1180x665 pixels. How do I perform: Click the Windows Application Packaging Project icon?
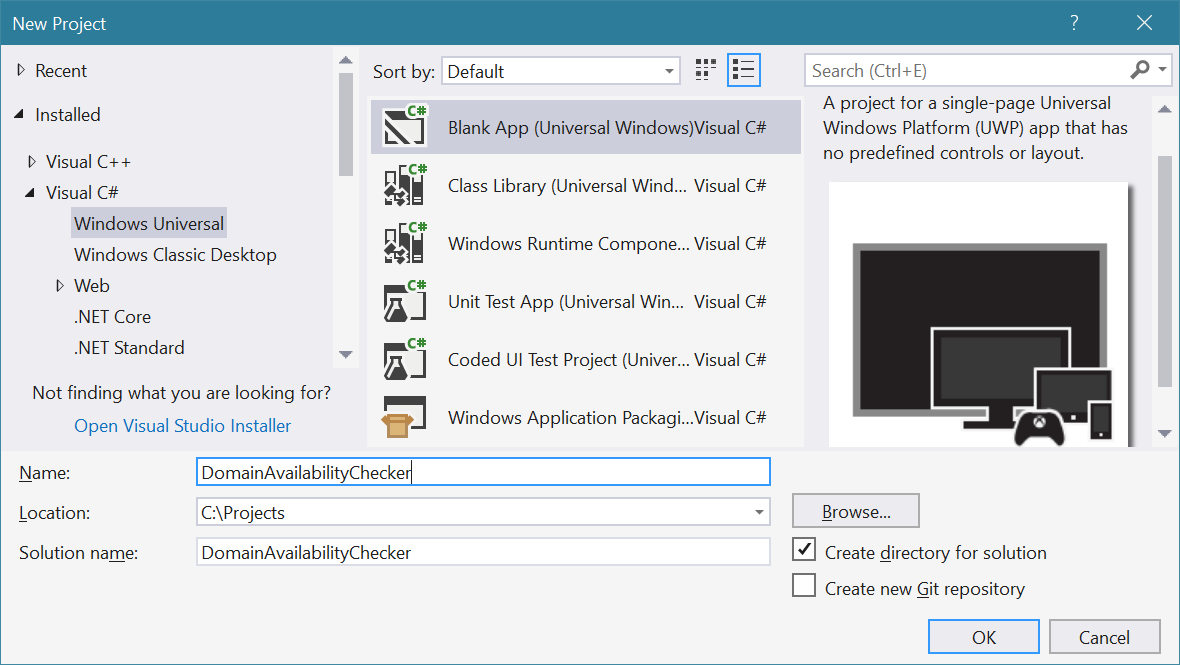click(405, 417)
